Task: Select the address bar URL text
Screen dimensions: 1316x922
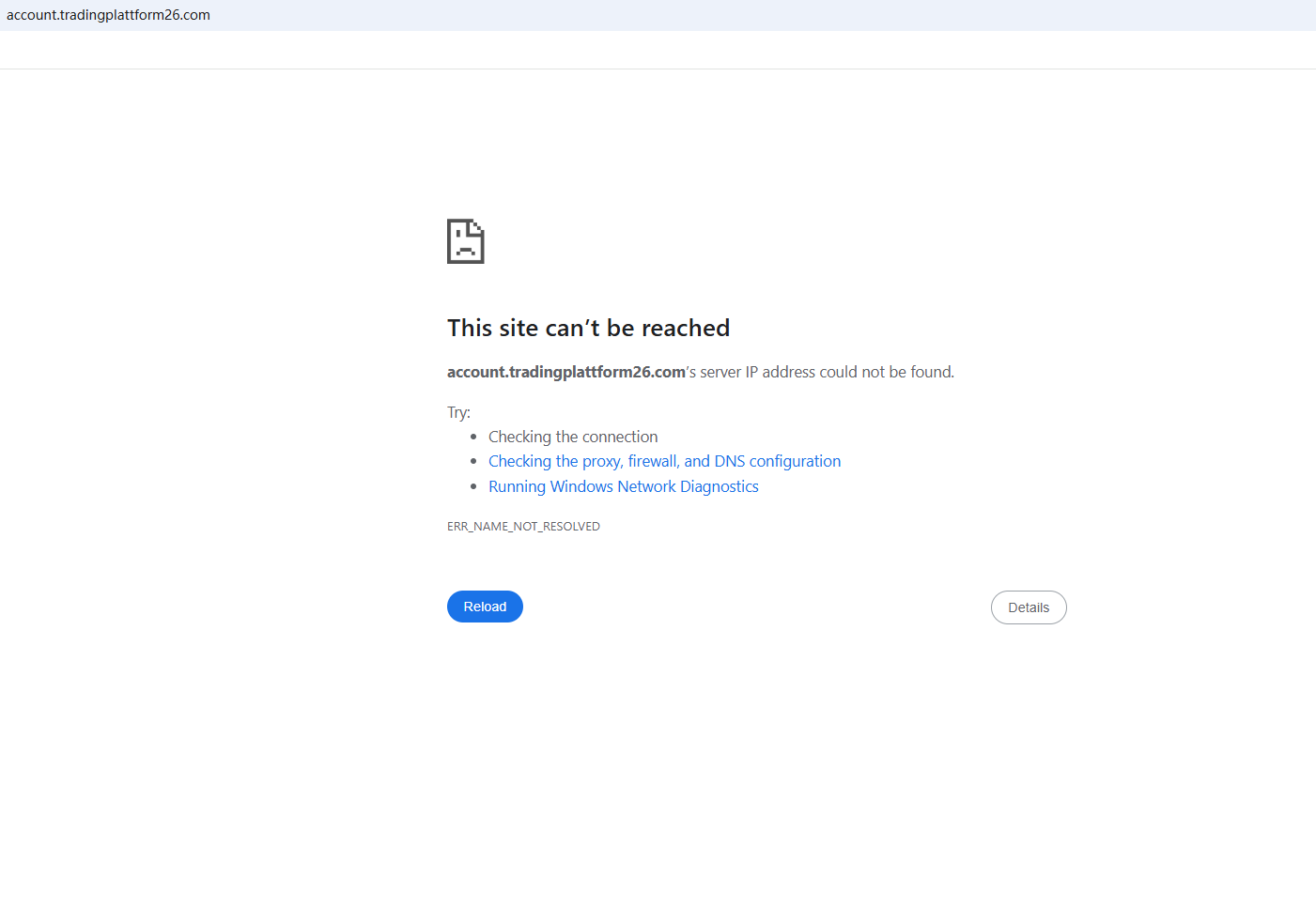Action: tap(108, 15)
